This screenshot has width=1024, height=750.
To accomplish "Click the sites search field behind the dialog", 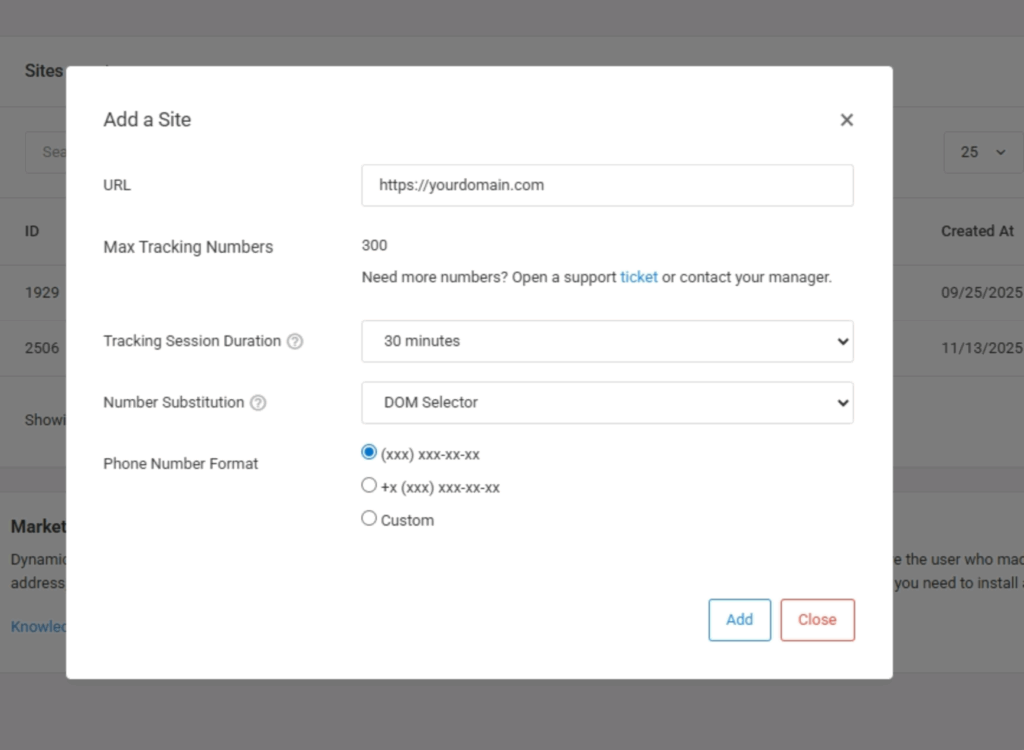I will coord(48,152).
